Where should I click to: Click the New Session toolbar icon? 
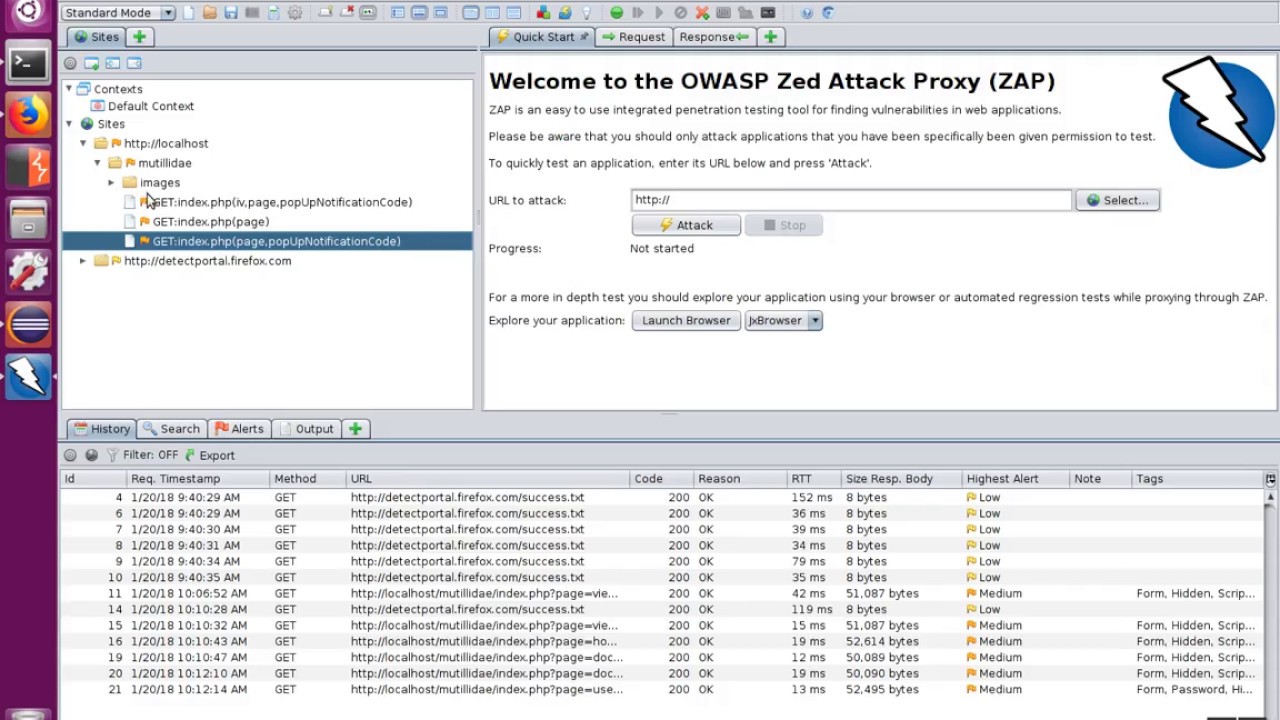click(189, 13)
